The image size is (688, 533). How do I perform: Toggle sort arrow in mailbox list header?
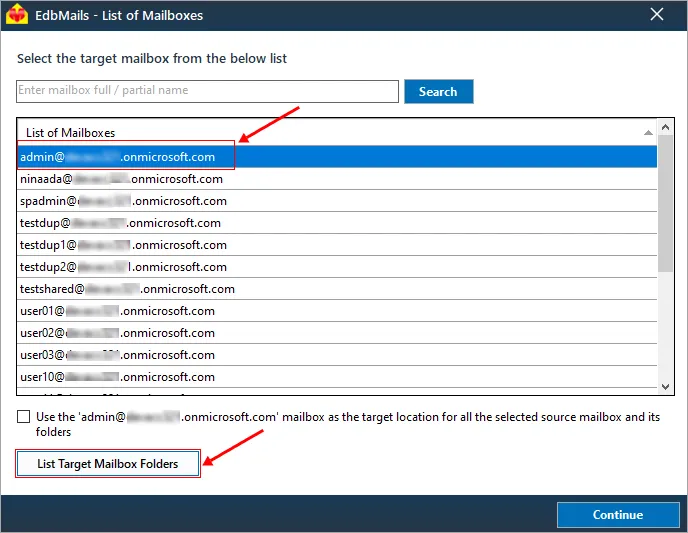(x=648, y=132)
